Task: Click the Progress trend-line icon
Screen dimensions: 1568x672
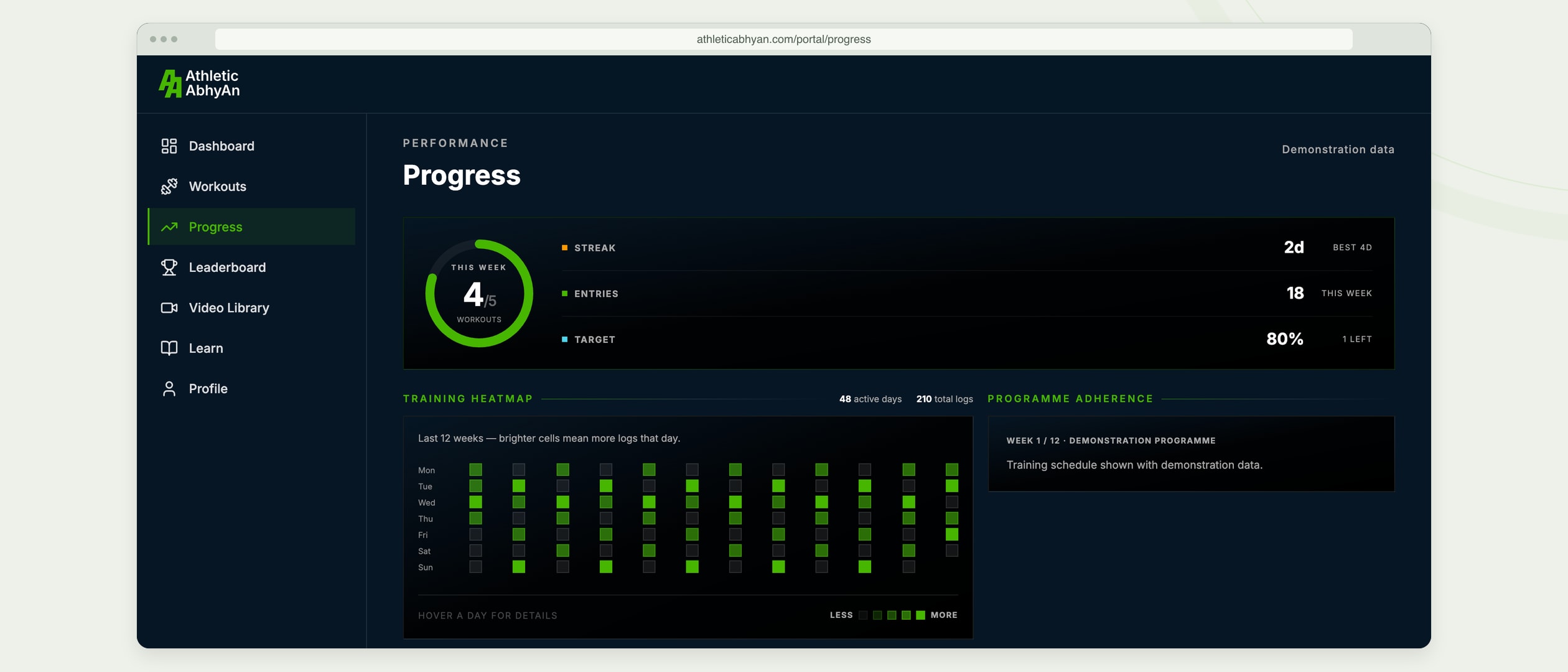Action: [169, 227]
